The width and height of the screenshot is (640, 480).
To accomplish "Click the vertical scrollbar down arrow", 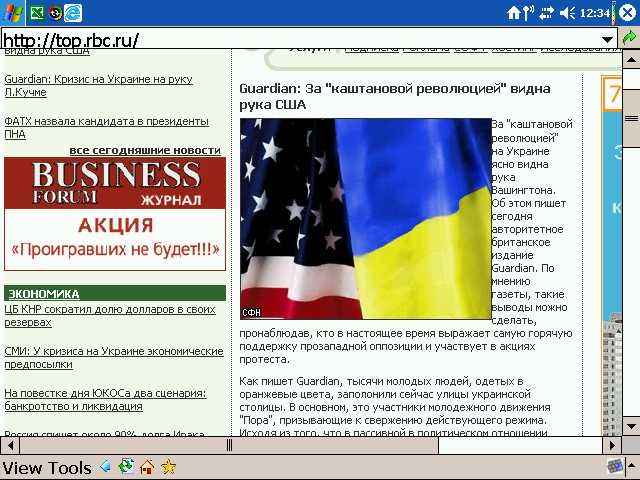I will [x=631, y=427].
